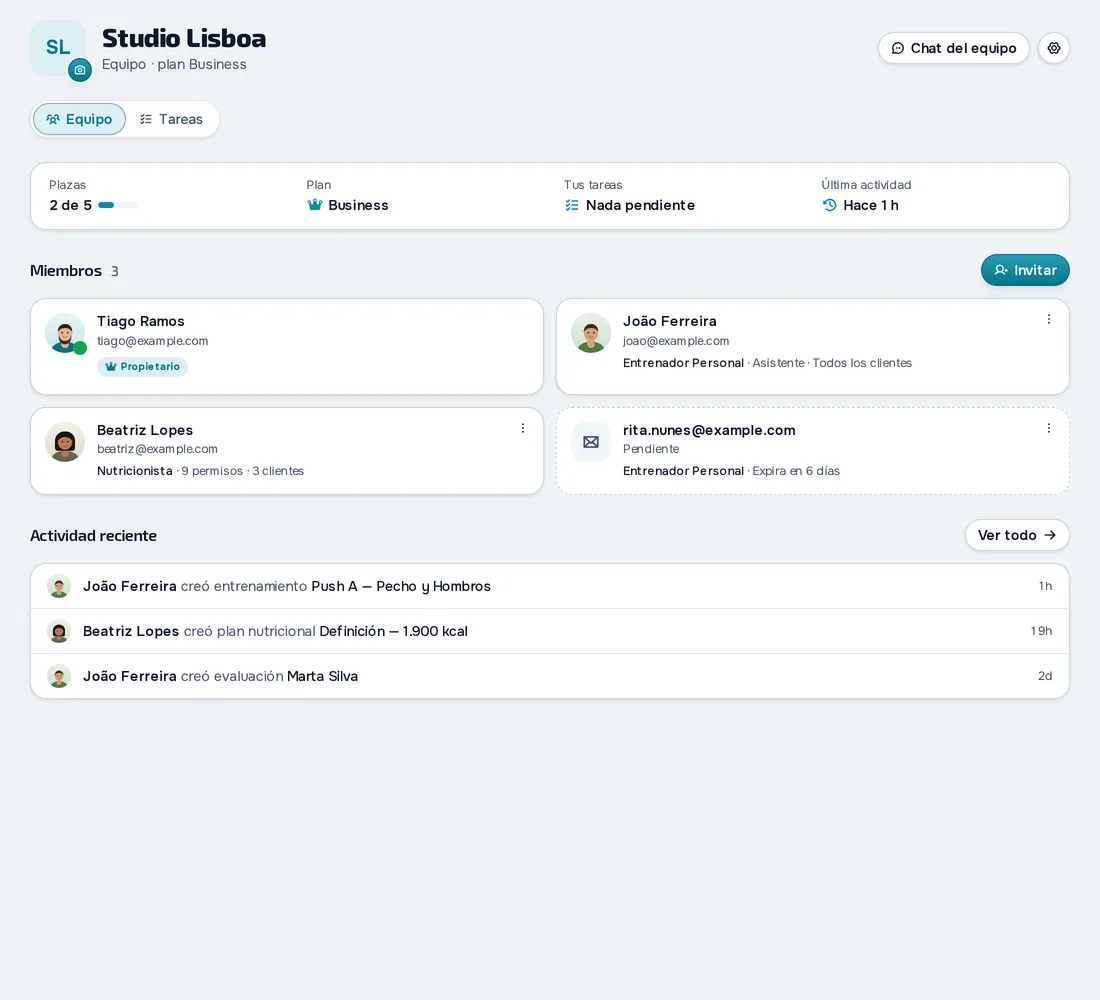
Task: Click Ver todo activity link
Action: click(x=1017, y=535)
